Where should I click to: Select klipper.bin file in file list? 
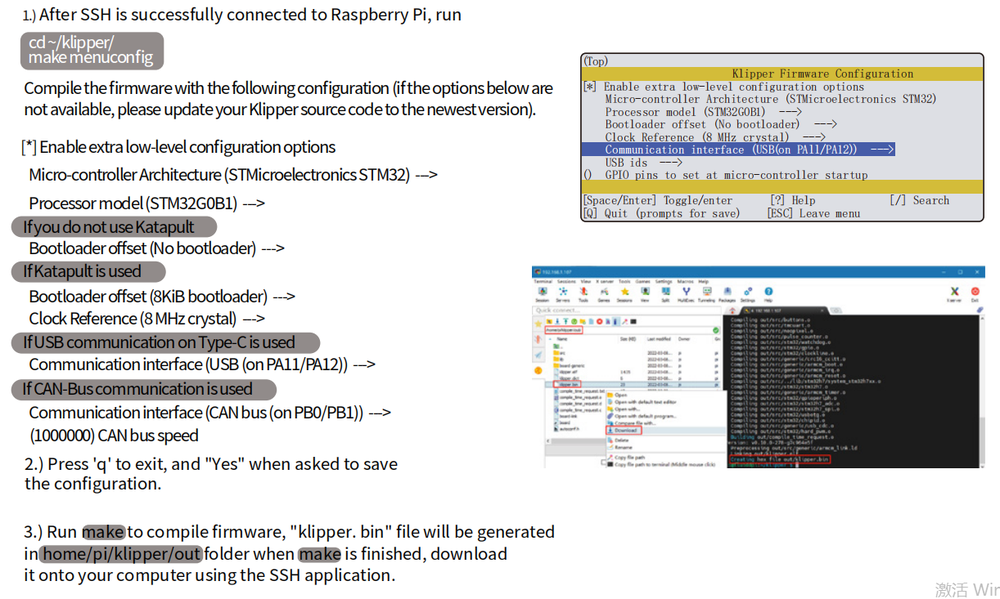click(x=569, y=383)
